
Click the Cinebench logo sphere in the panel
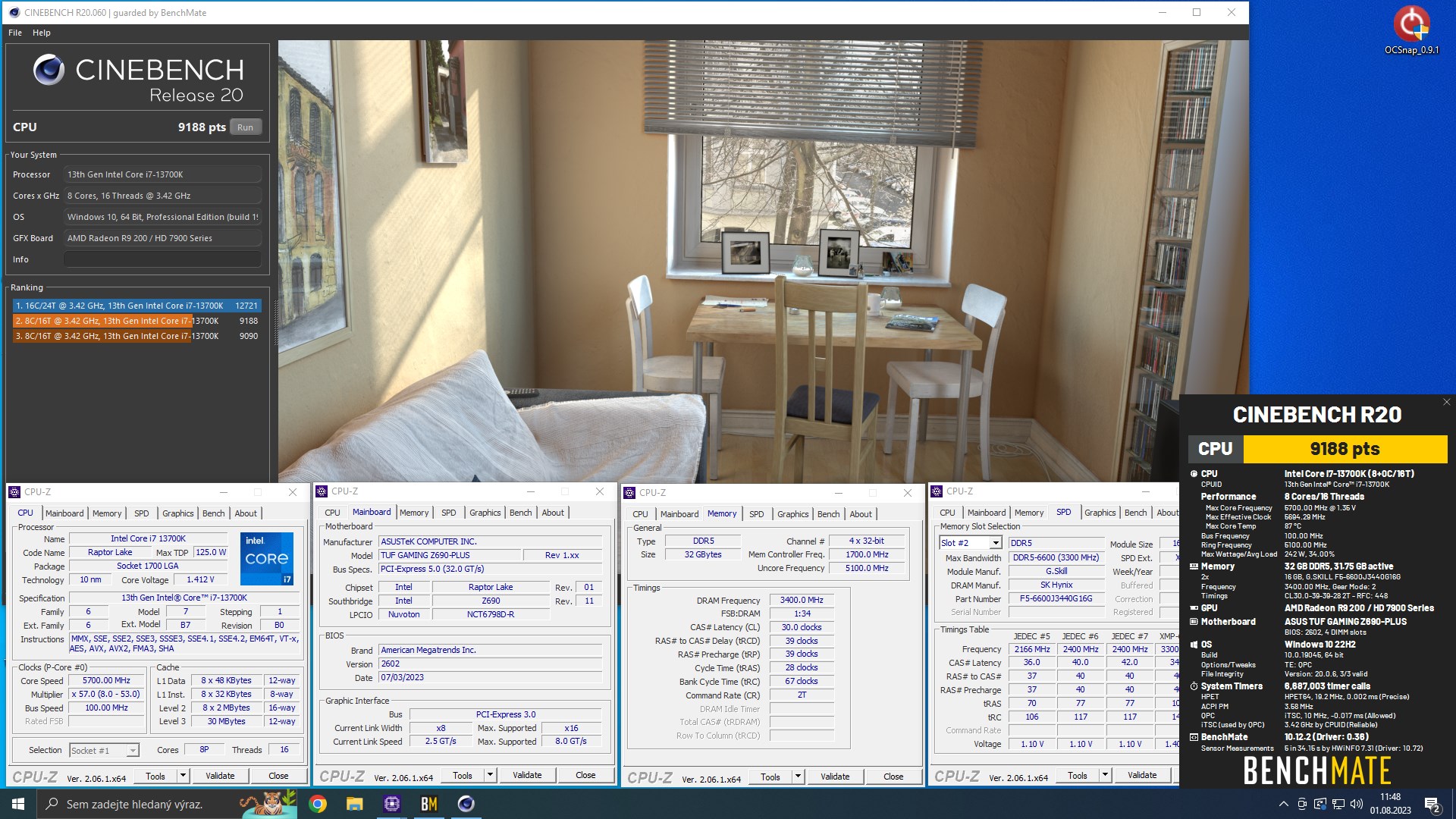point(49,71)
